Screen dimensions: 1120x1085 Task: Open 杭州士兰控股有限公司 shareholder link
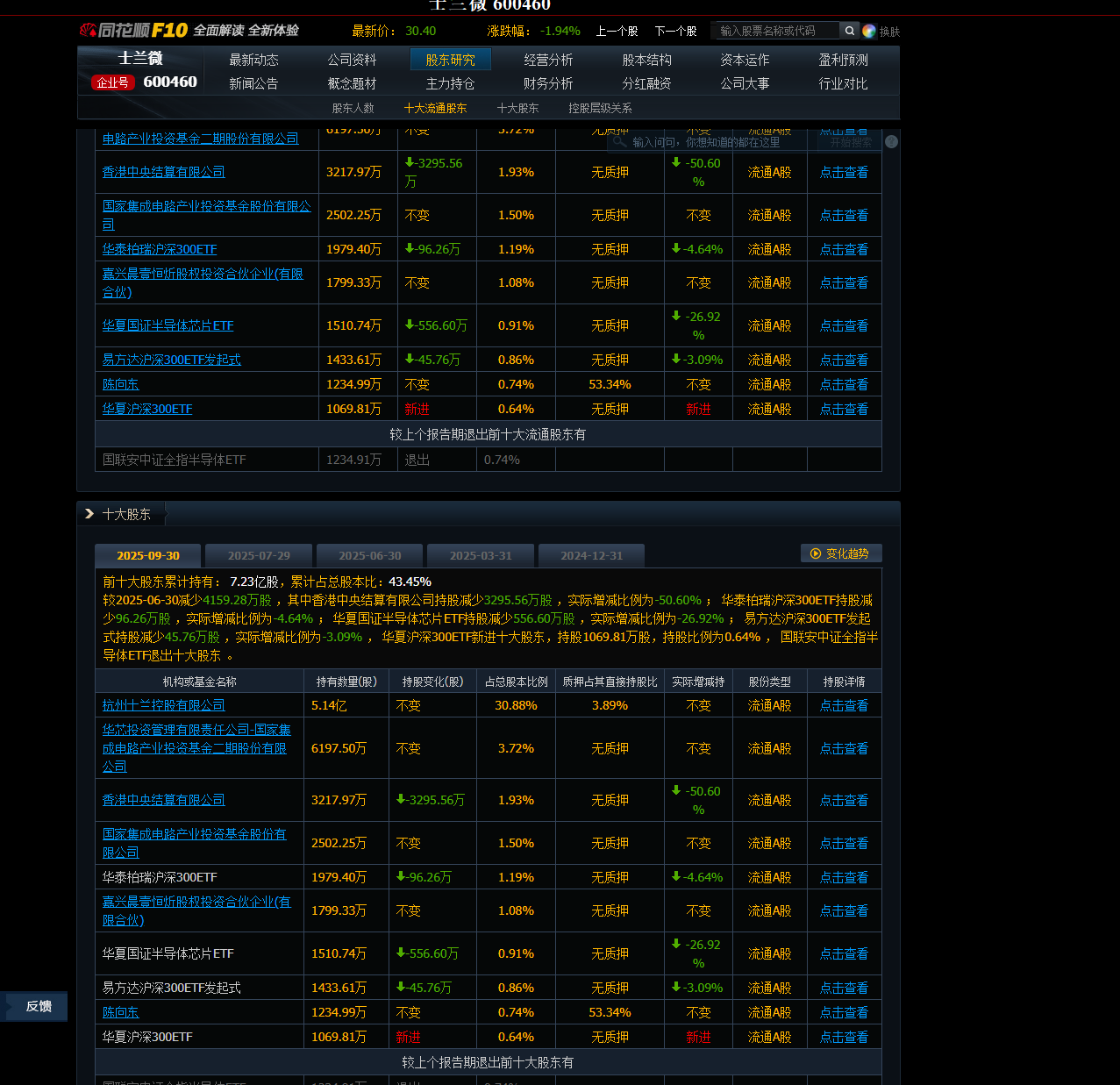click(164, 705)
